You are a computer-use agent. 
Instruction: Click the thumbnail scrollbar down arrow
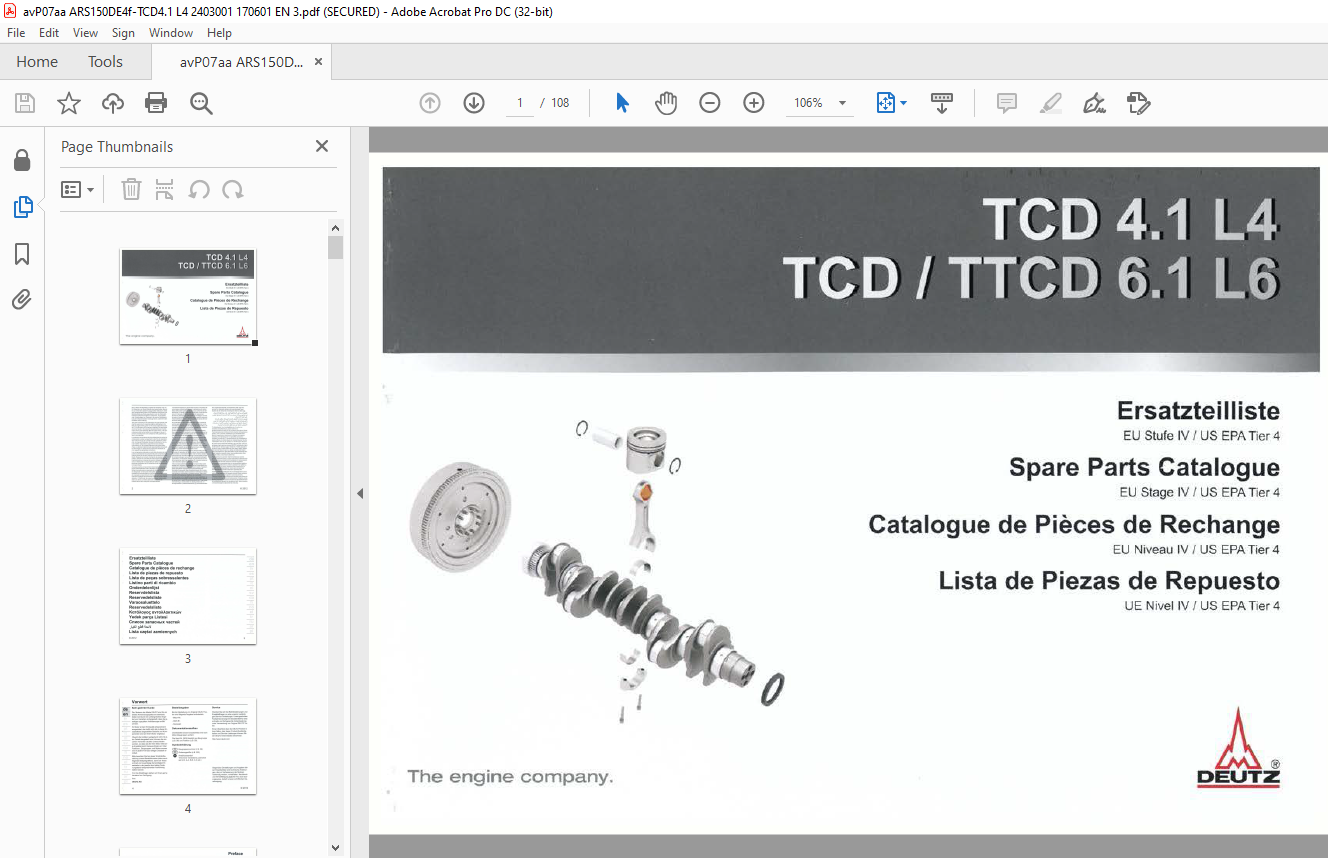336,848
